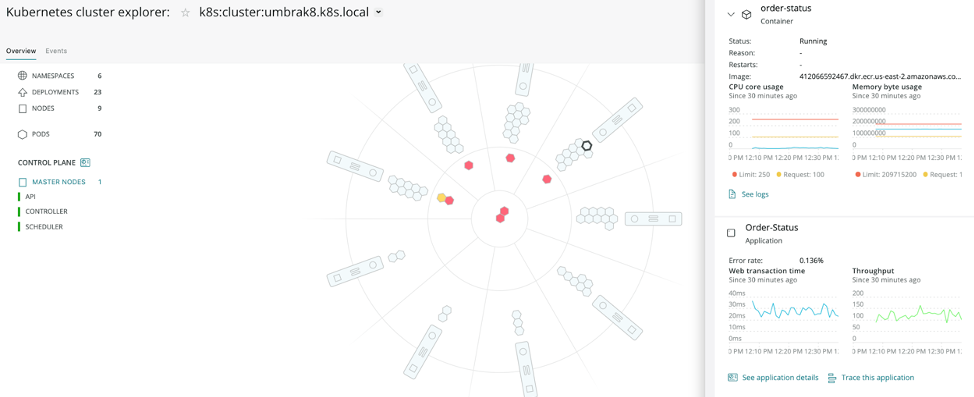
Task: Select the yellow warning pod hexagon
Action: pos(441,198)
